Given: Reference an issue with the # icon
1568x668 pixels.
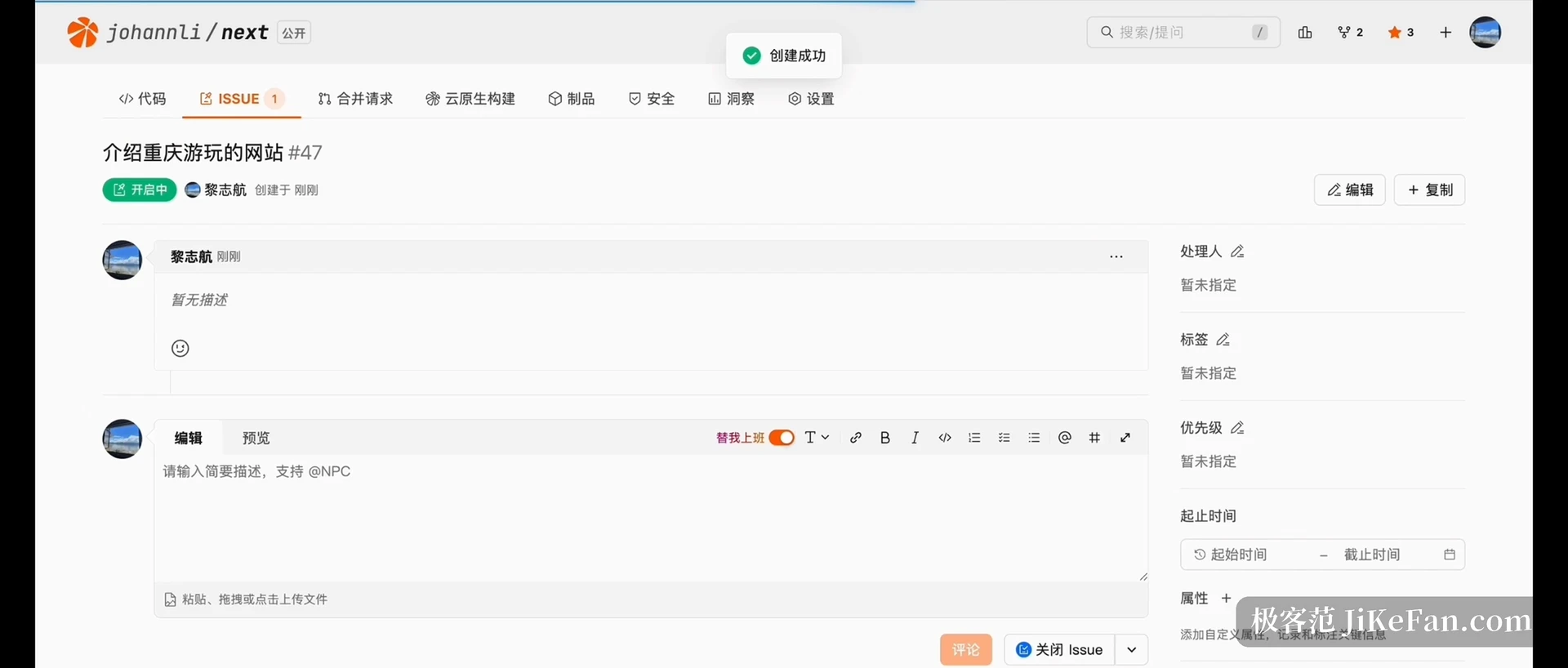Looking at the screenshot, I should (1094, 438).
